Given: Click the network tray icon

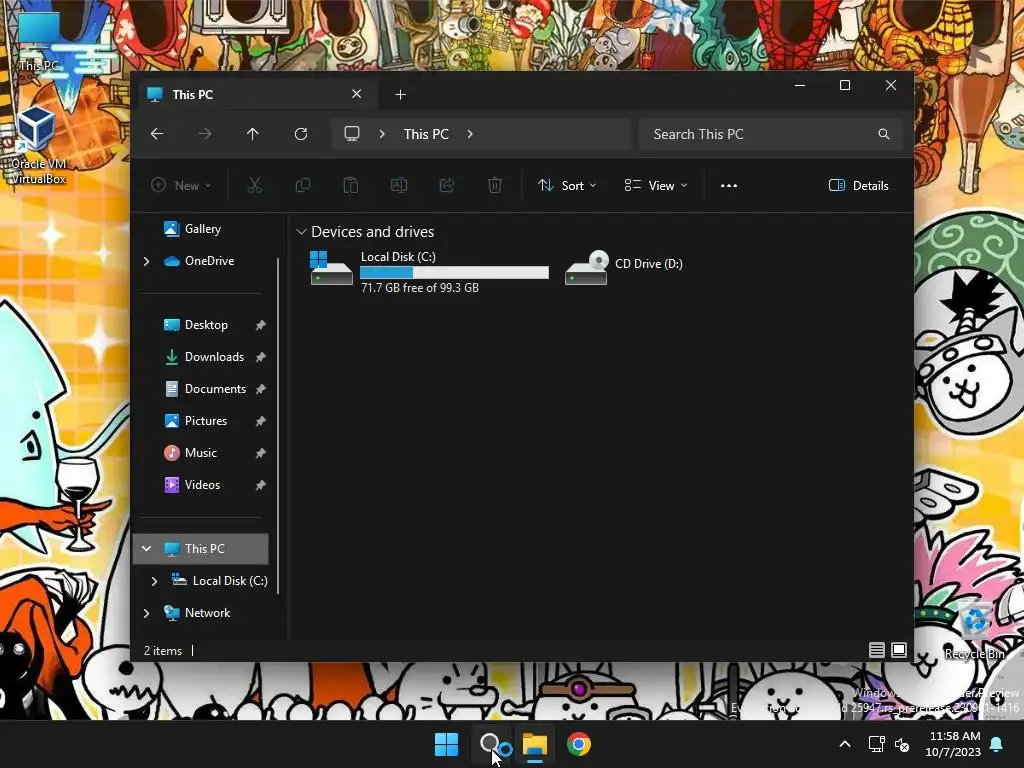Looking at the screenshot, I should pos(876,744).
